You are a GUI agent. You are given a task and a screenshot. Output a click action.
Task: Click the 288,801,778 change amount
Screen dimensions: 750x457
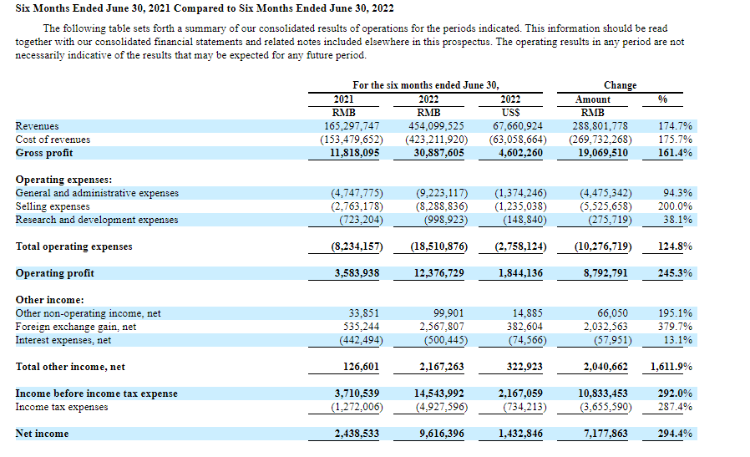click(600, 126)
